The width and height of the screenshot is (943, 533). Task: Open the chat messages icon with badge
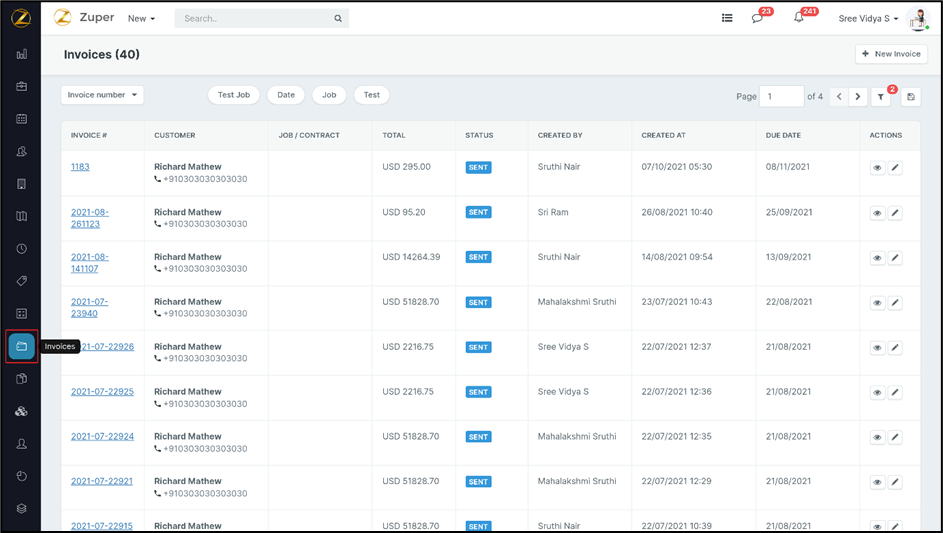coord(757,18)
